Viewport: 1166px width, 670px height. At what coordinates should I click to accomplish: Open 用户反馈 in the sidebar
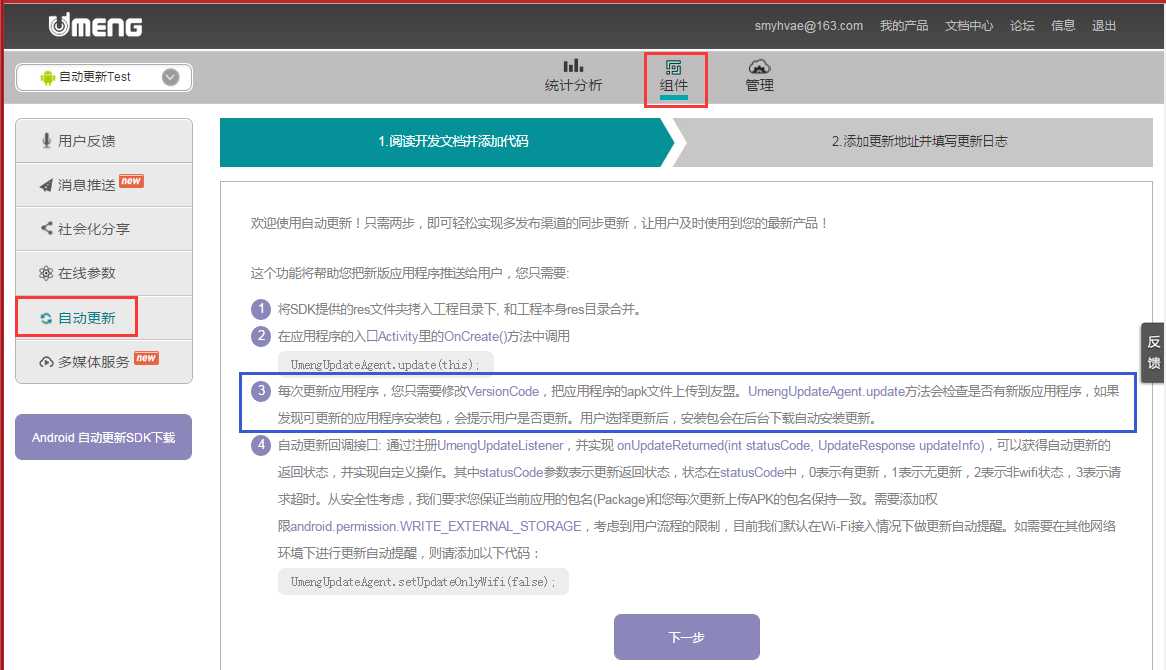[104, 141]
